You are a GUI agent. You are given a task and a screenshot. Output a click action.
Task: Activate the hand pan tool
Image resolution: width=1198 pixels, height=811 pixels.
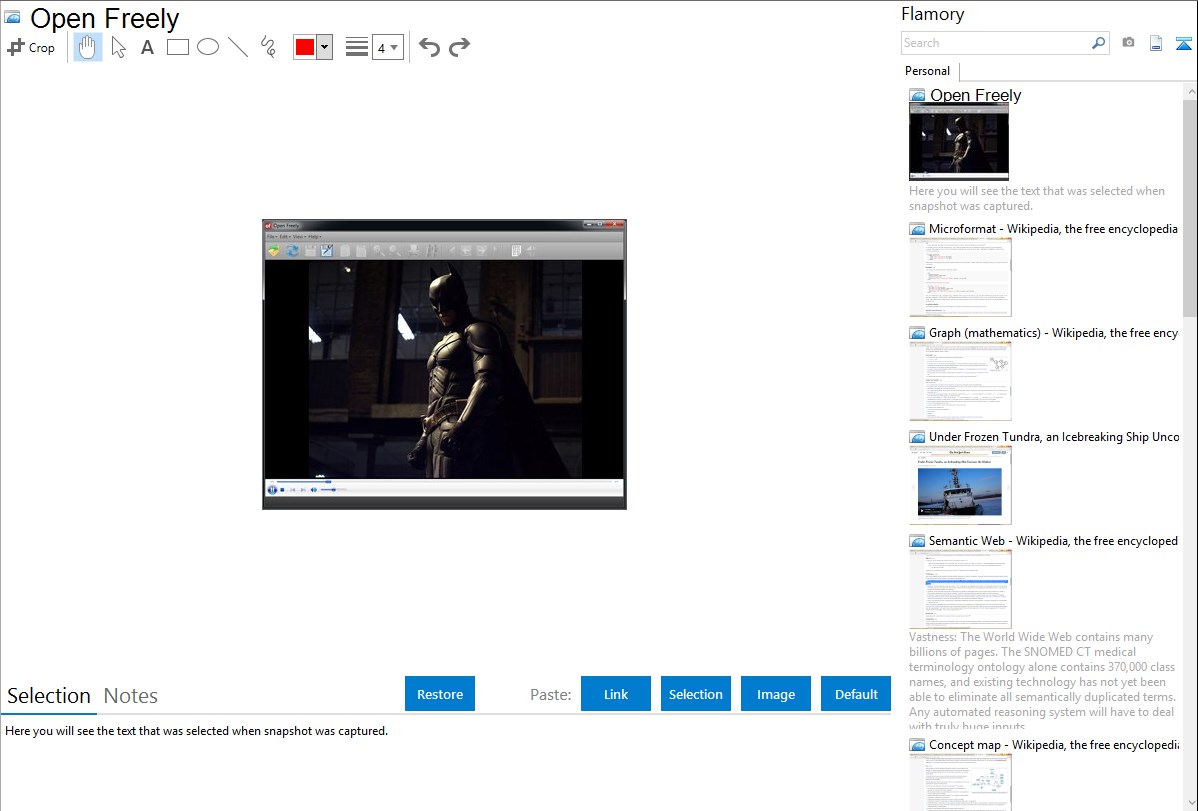[x=88, y=47]
